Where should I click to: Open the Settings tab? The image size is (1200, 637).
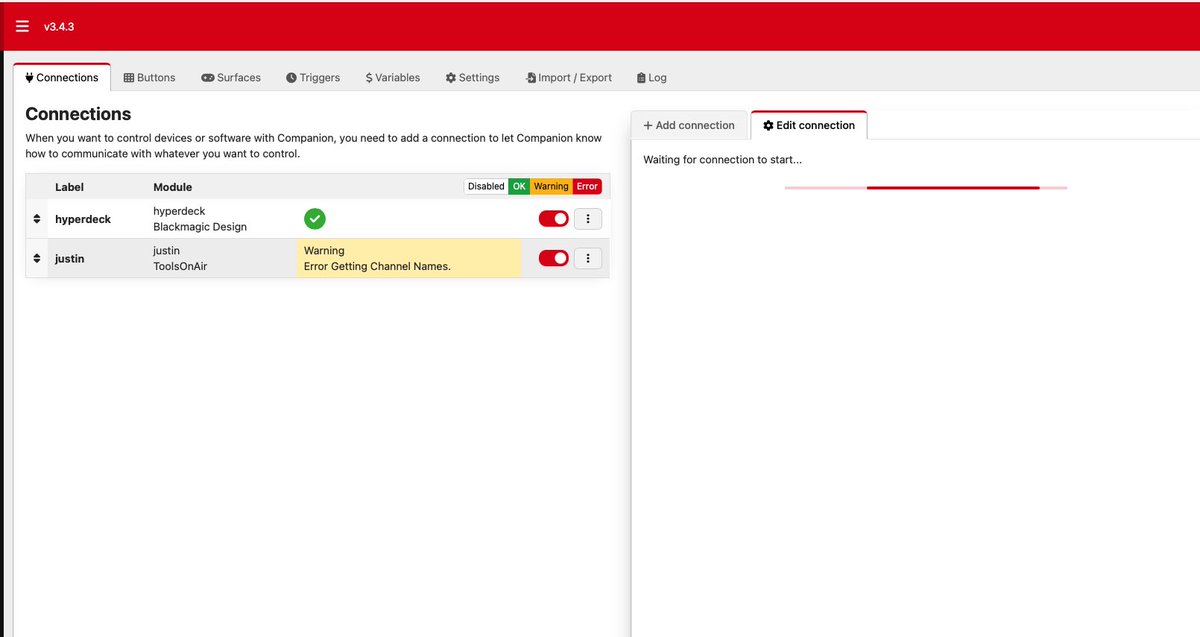point(472,77)
